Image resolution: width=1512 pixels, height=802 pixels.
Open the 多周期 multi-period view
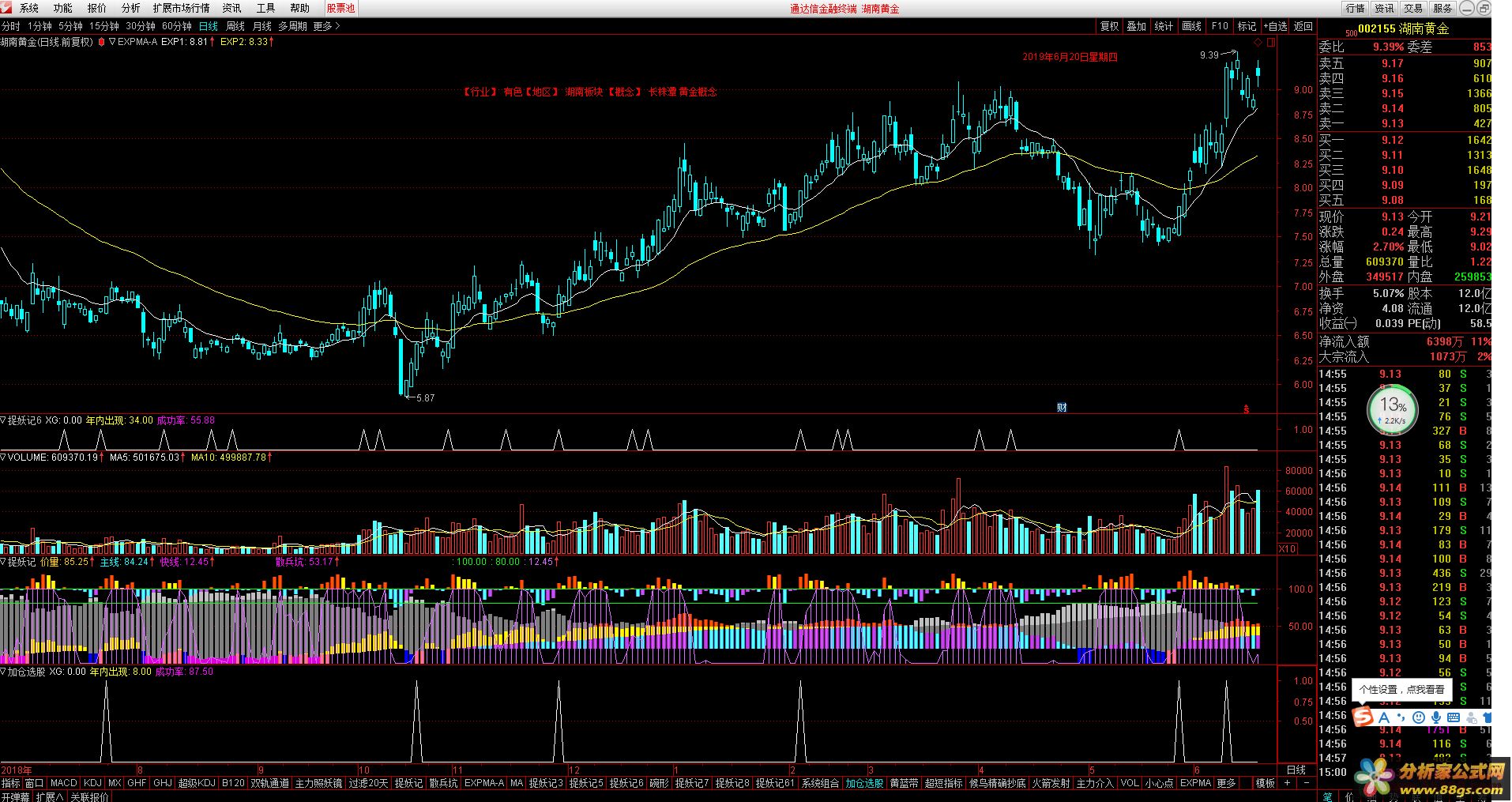[x=292, y=26]
